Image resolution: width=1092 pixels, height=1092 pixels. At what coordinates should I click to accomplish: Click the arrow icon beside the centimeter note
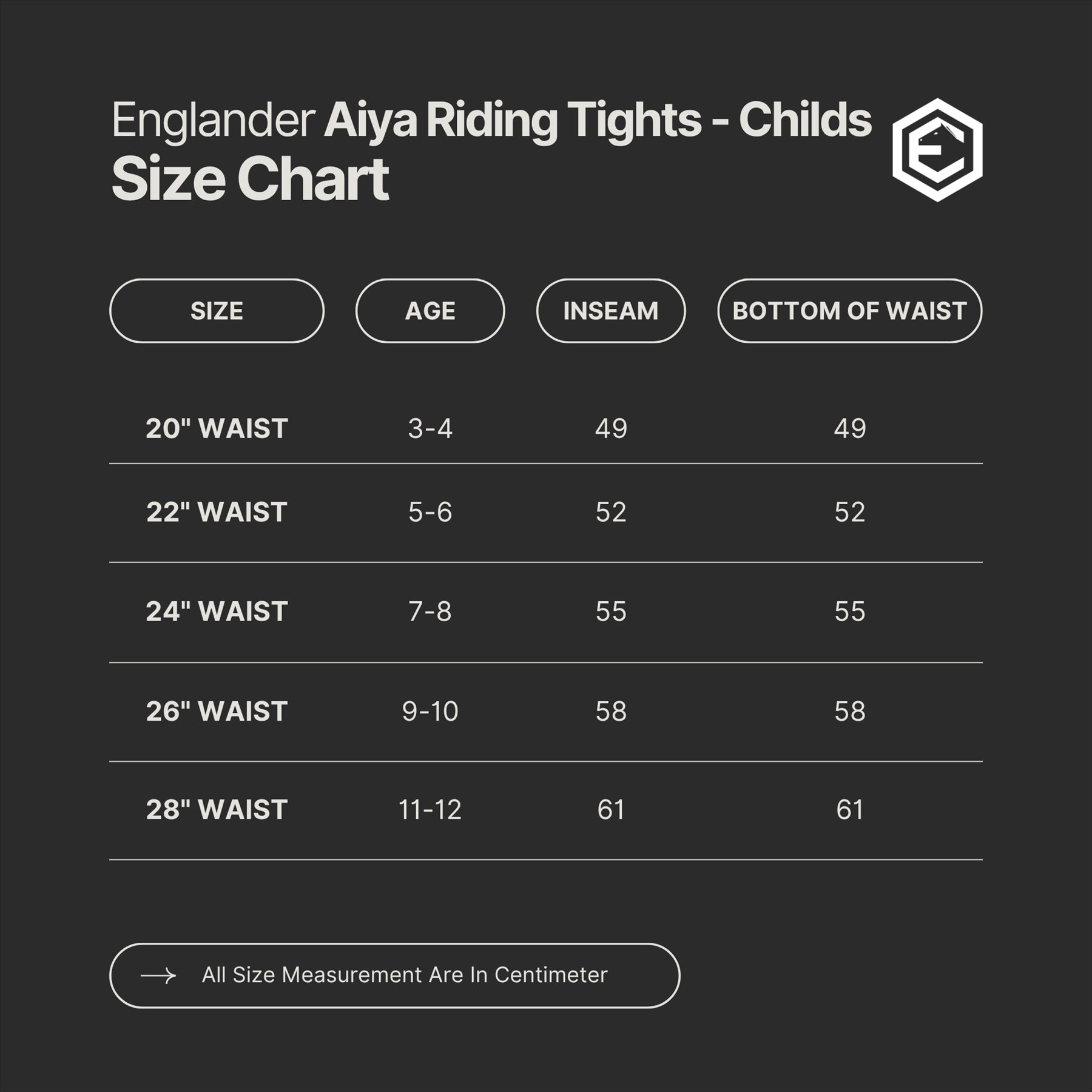coord(158,976)
